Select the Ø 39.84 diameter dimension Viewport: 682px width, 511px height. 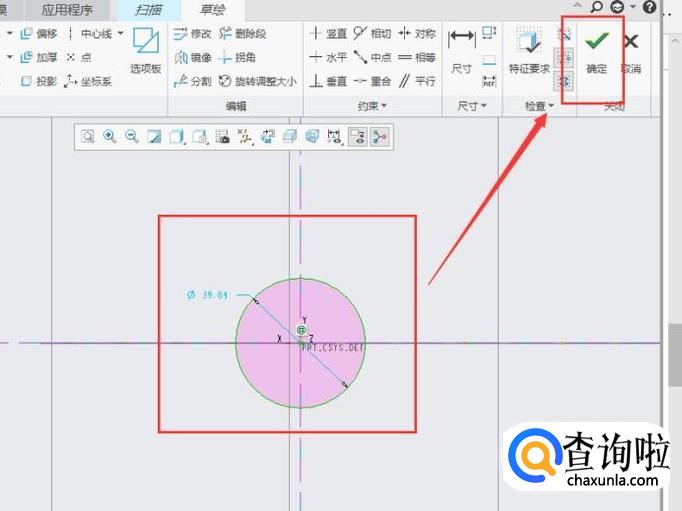click(207, 295)
